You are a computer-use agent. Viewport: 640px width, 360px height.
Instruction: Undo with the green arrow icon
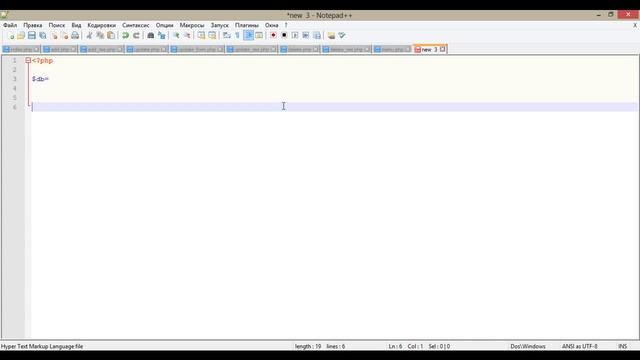[125, 36]
